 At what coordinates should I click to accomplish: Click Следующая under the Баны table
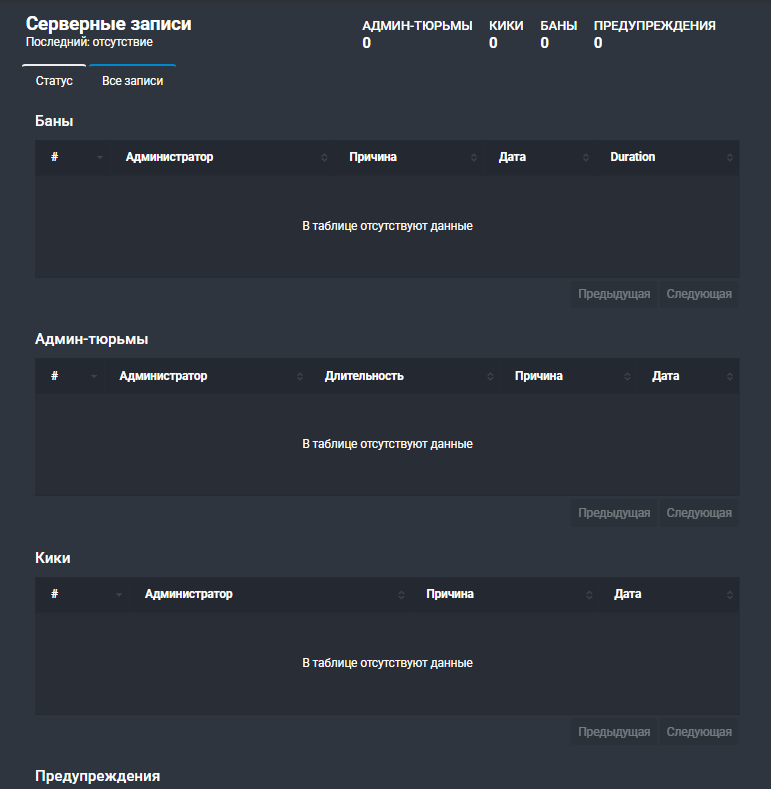coord(699,294)
